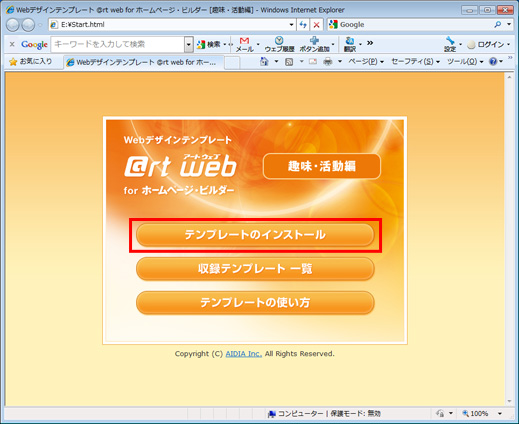Click vertical scrollbar down arrow

click(x=509, y=401)
